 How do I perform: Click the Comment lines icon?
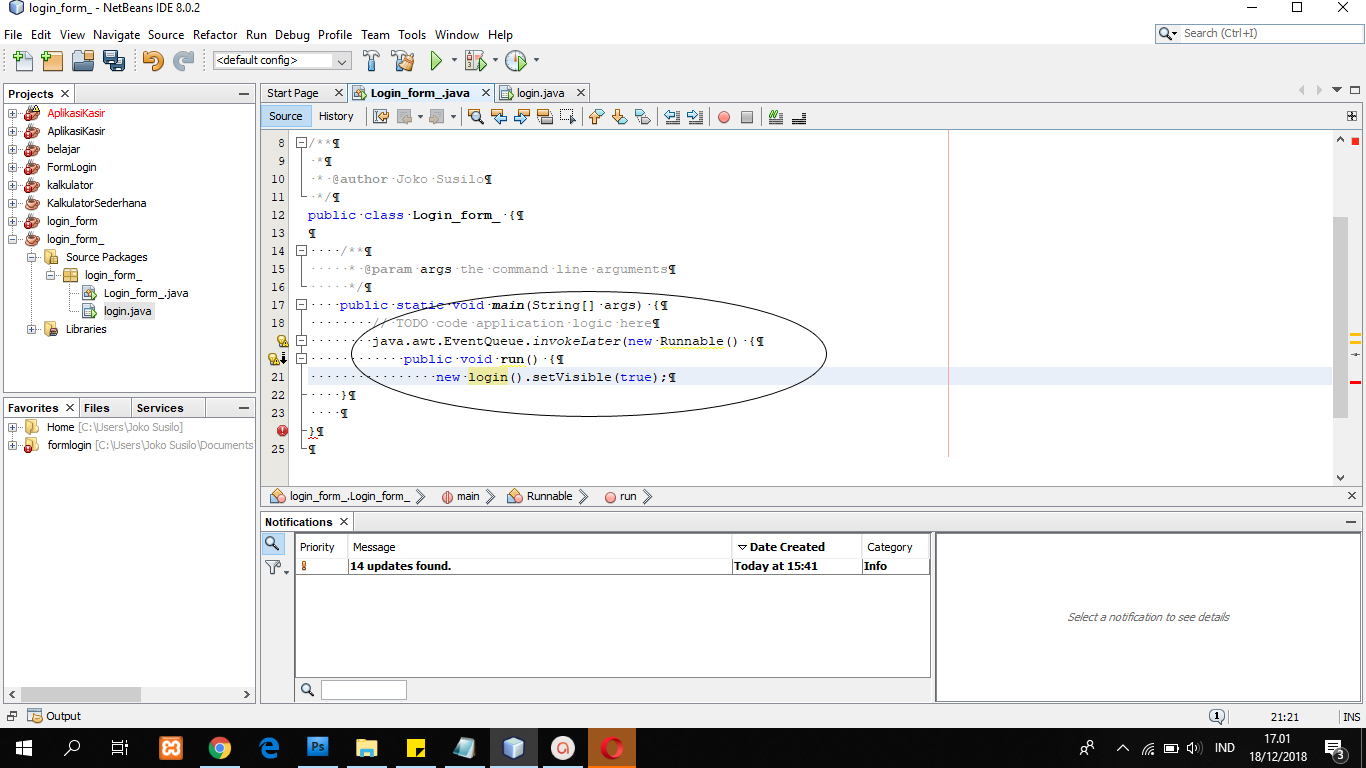point(775,117)
